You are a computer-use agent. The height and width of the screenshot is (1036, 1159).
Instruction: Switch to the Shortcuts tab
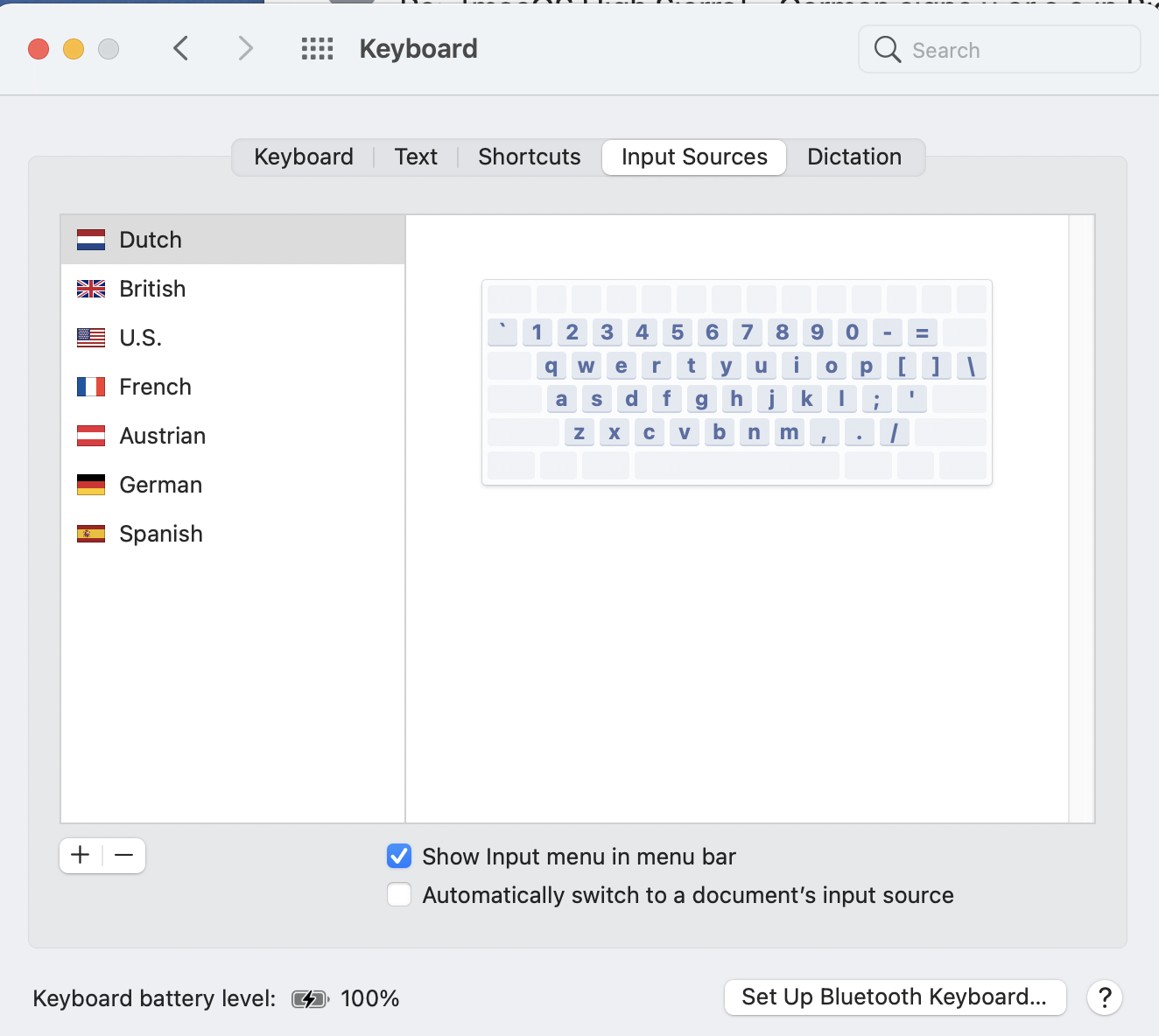coord(529,157)
